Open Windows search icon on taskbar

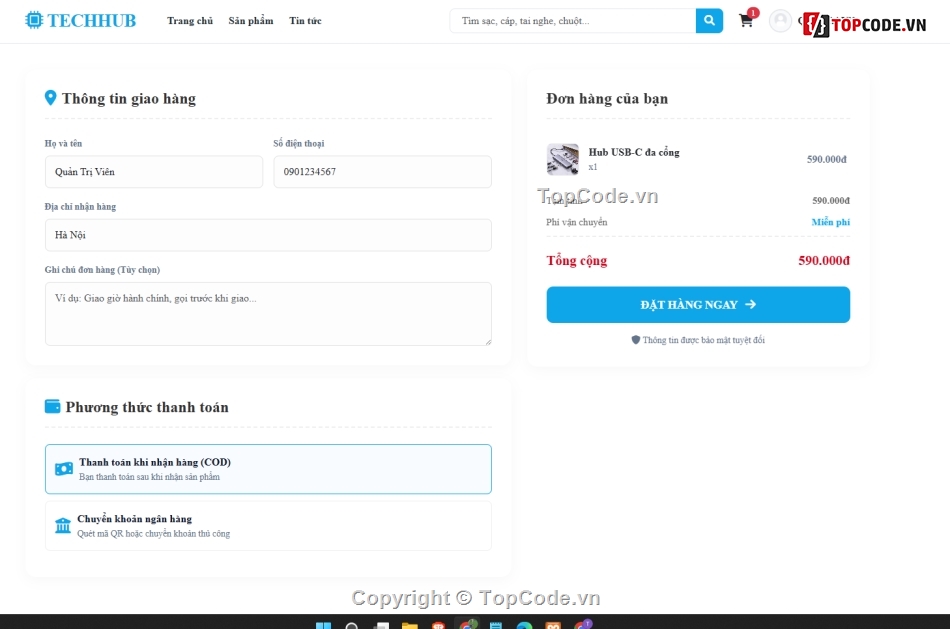pos(352,625)
